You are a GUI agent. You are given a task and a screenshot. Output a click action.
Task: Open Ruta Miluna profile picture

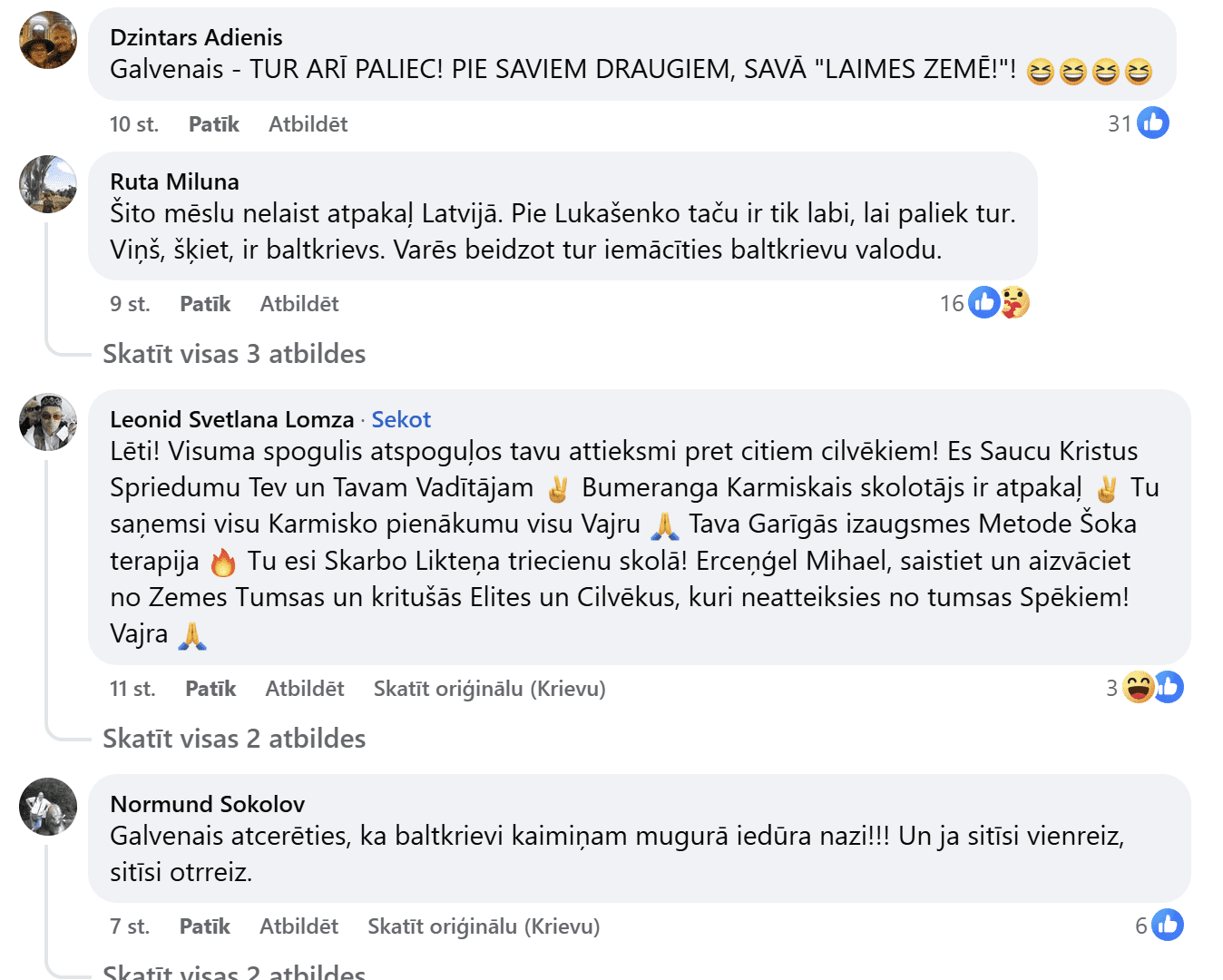click(48, 184)
